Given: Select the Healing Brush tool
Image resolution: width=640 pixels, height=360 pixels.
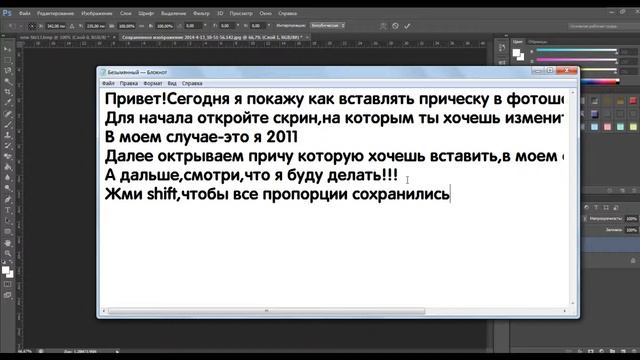Looking at the screenshot, I should point(8,114).
